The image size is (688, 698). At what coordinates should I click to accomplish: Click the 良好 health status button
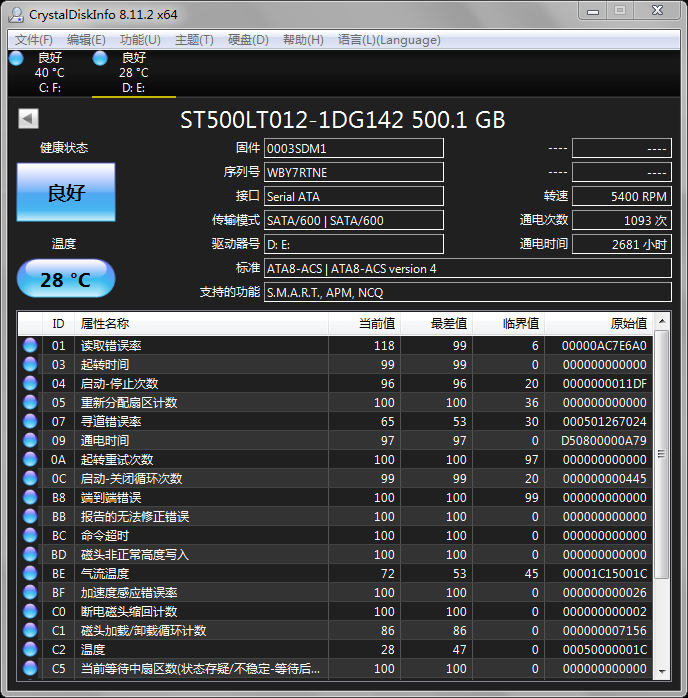[66, 192]
